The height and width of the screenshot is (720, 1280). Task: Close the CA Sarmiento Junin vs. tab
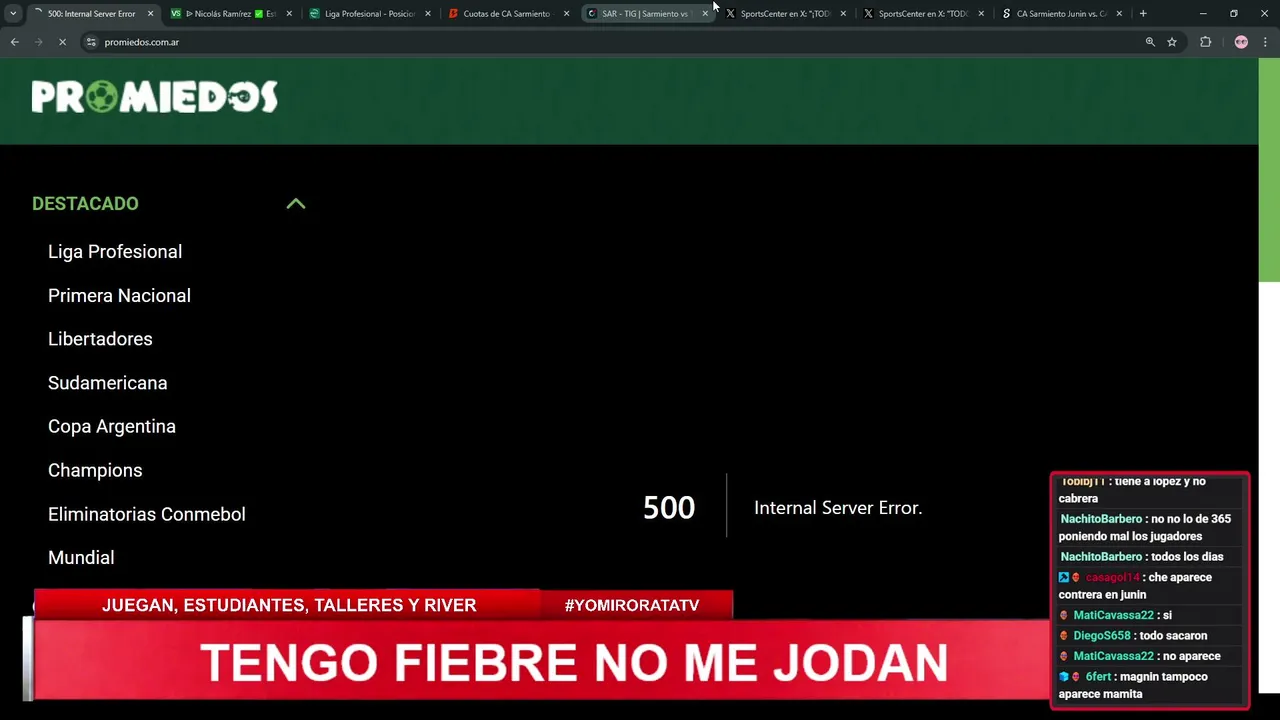(x=1119, y=14)
